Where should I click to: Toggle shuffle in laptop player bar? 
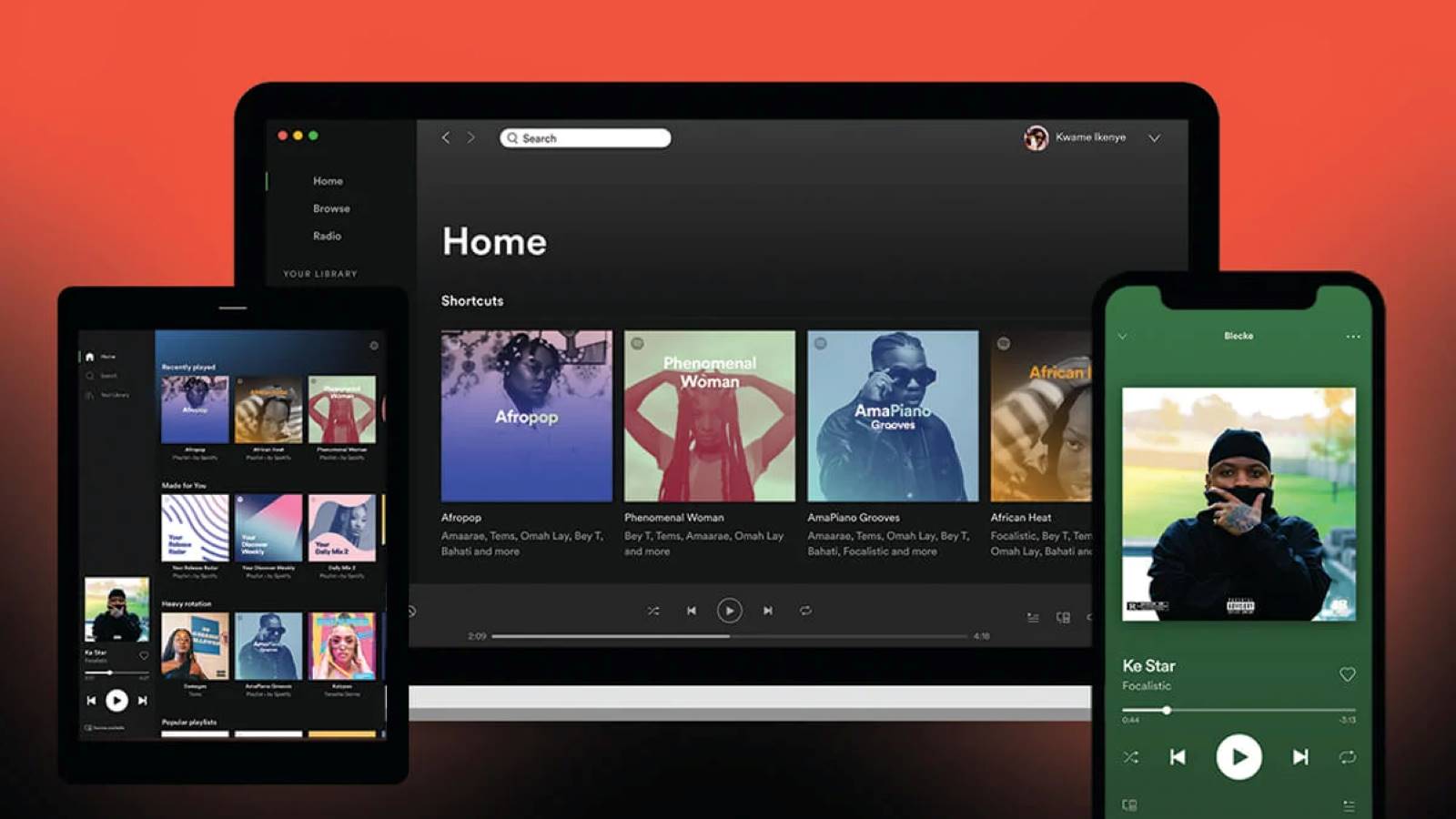653,611
